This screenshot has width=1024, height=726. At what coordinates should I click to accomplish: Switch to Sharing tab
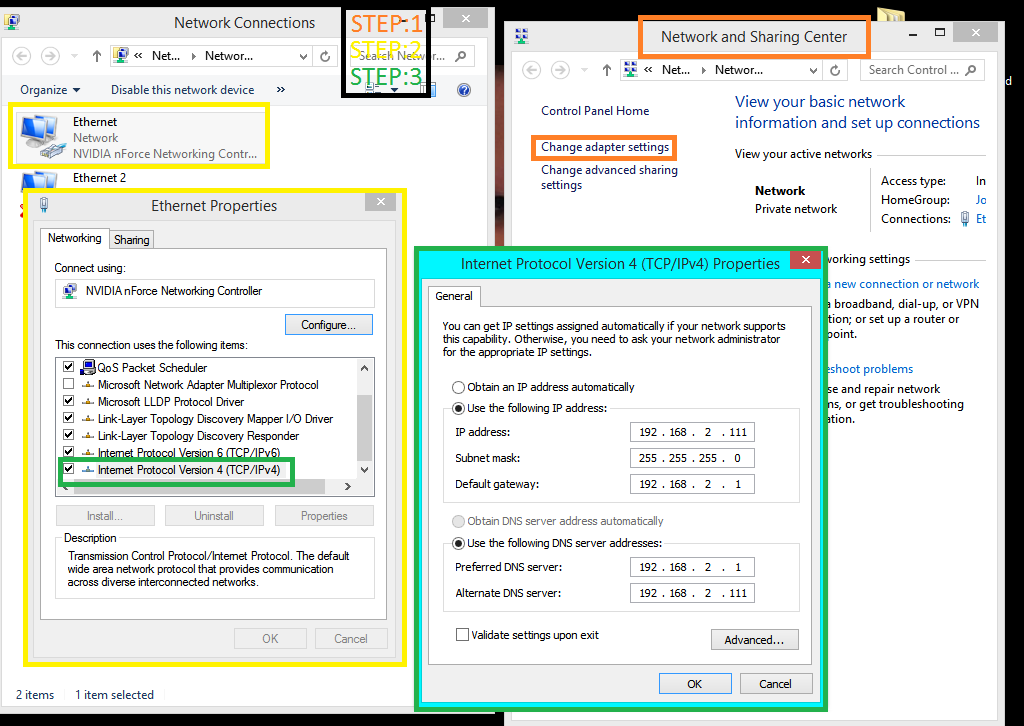(x=132, y=240)
